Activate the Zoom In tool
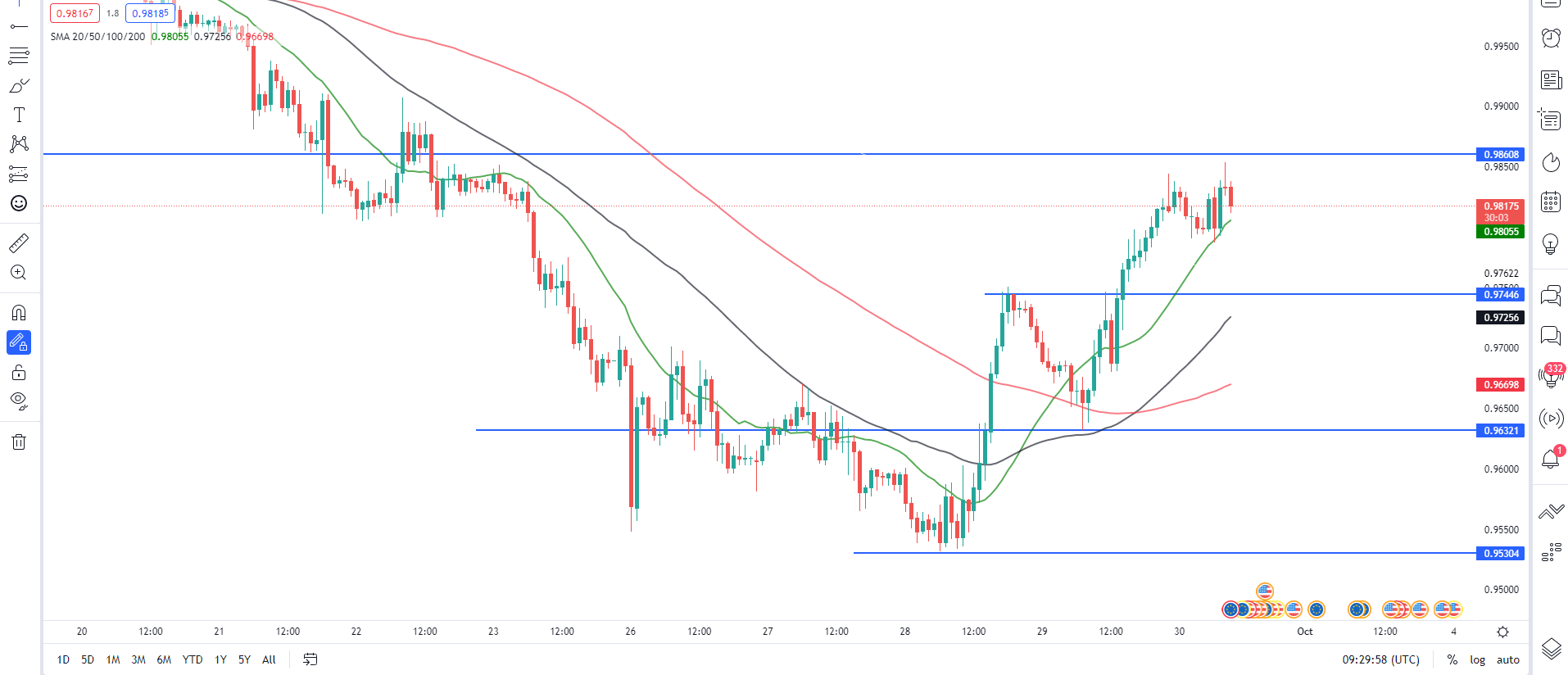Screen dimensions: 1568x675 coord(19,273)
